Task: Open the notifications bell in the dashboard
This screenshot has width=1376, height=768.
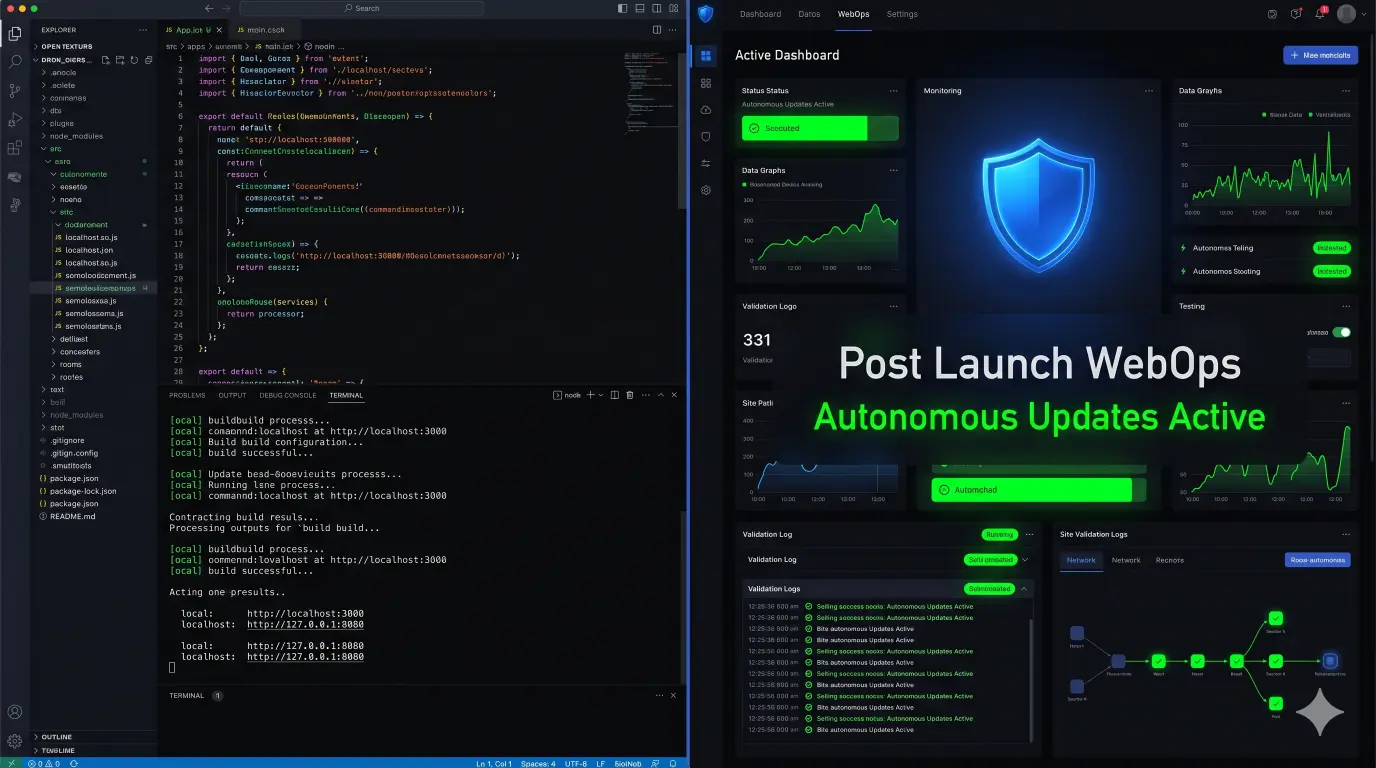Action: (1320, 14)
